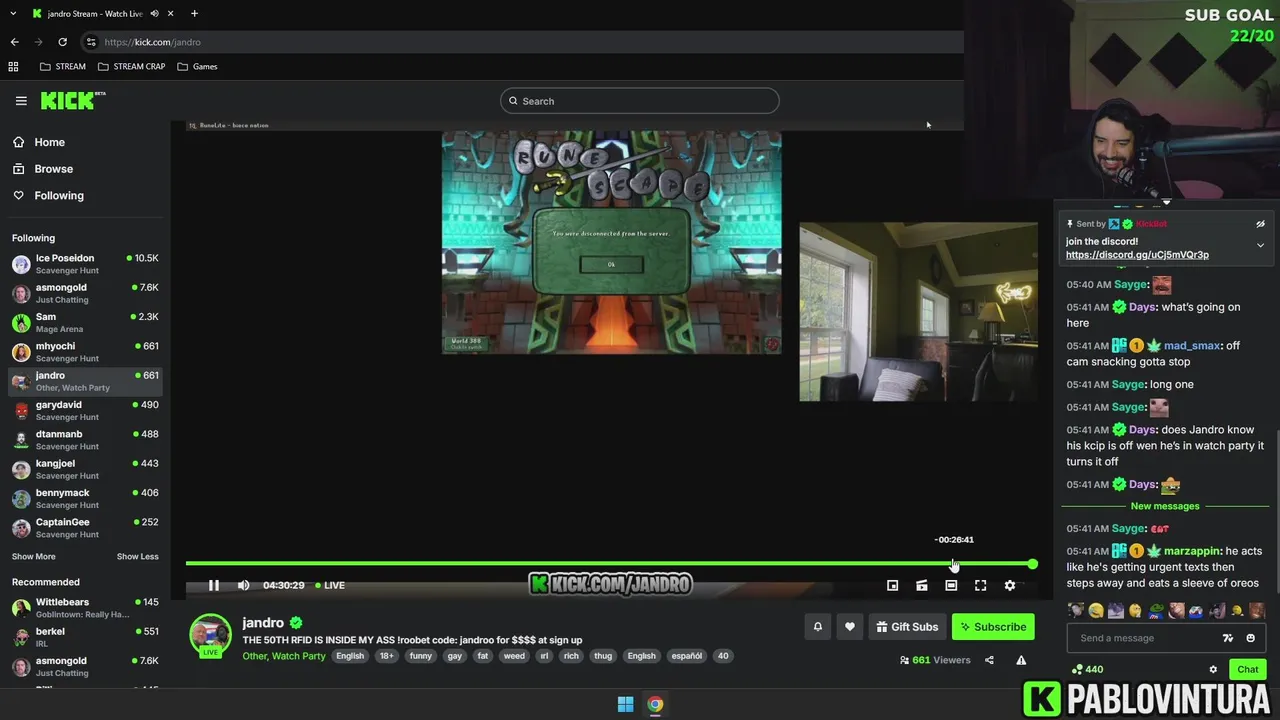
Task: Follow jandro with the heart button
Action: (850, 627)
